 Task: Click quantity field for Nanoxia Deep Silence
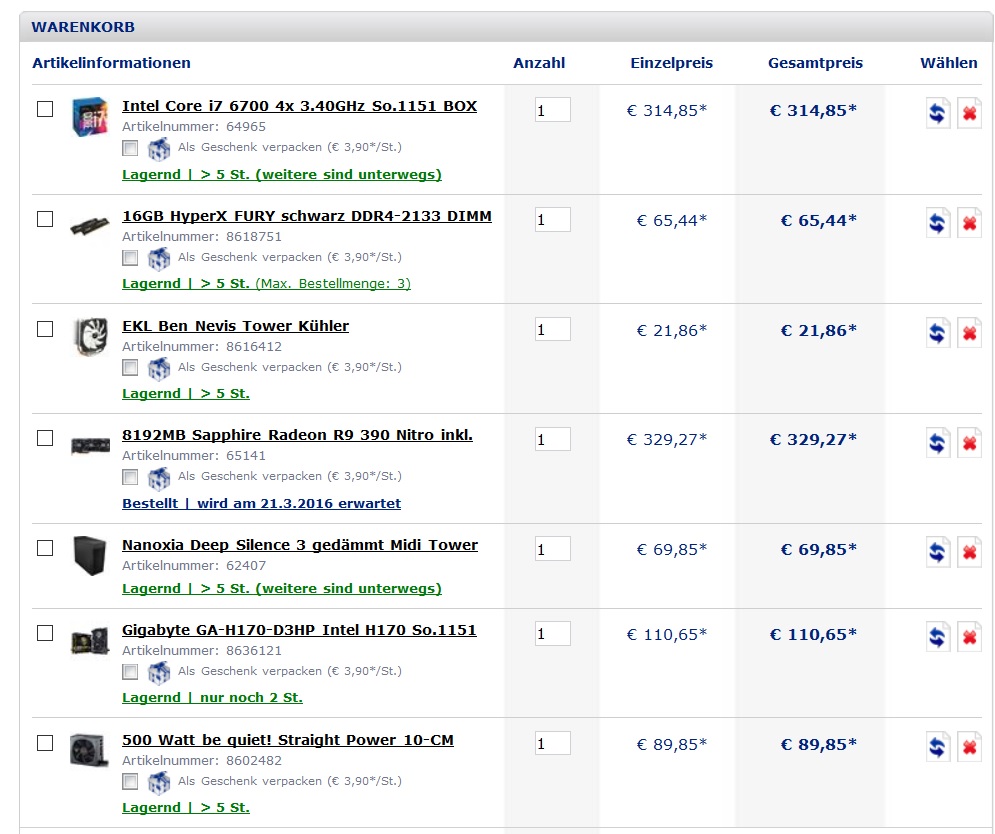[x=553, y=549]
